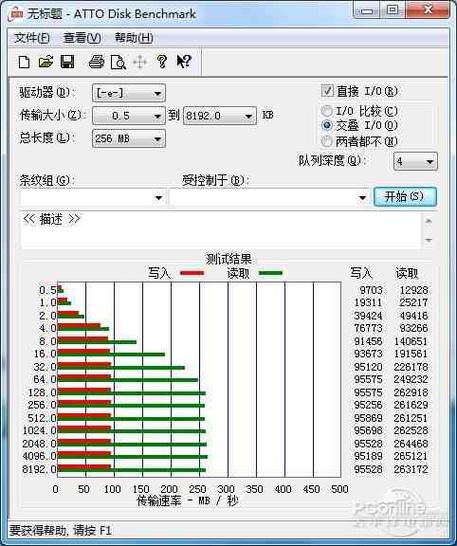Click inside the 描述 description text box
This screenshot has width=457, height=546.
[222, 230]
